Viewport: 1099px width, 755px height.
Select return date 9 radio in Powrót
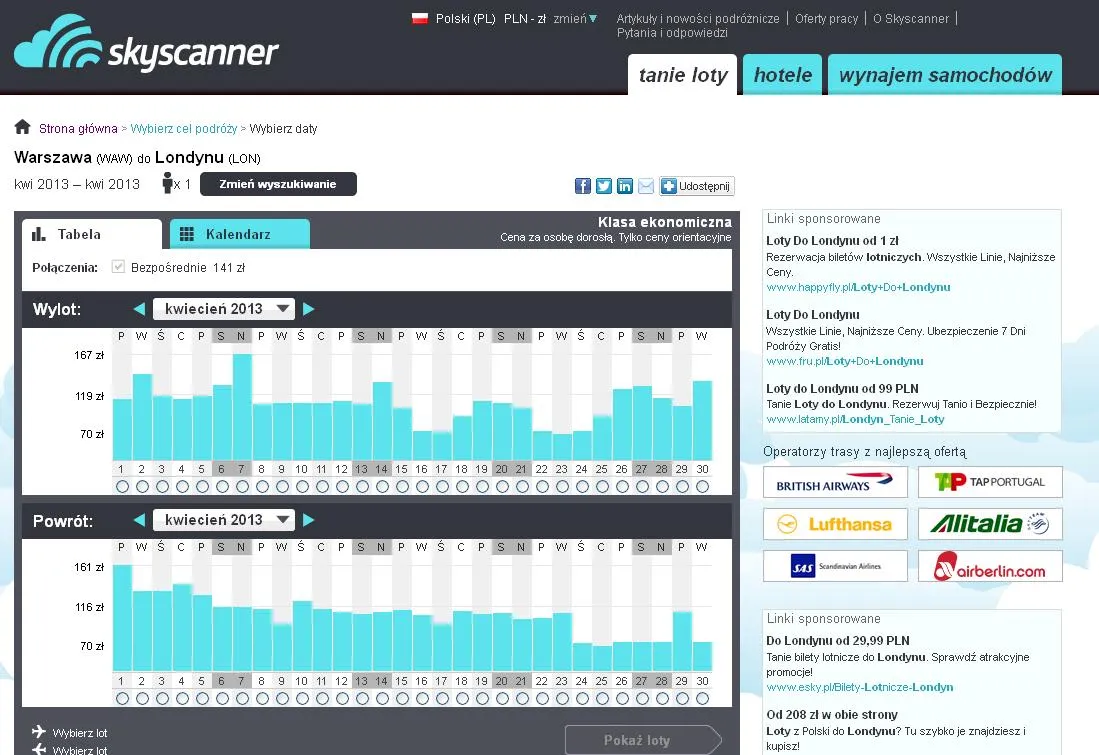tap(282, 698)
